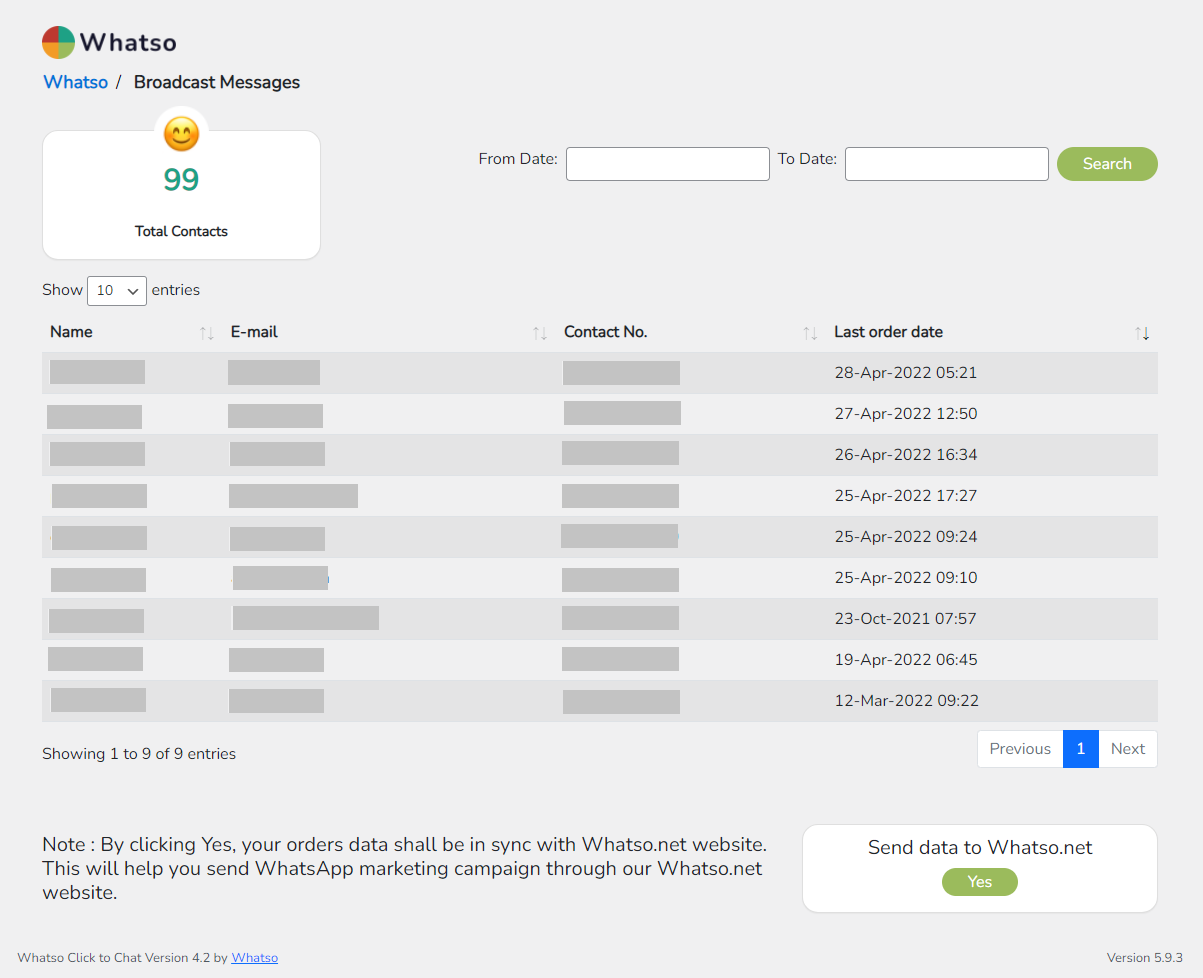1203x978 pixels.
Task: Select the date 28-Apr-2022 05:21
Action: pos(906,373)
